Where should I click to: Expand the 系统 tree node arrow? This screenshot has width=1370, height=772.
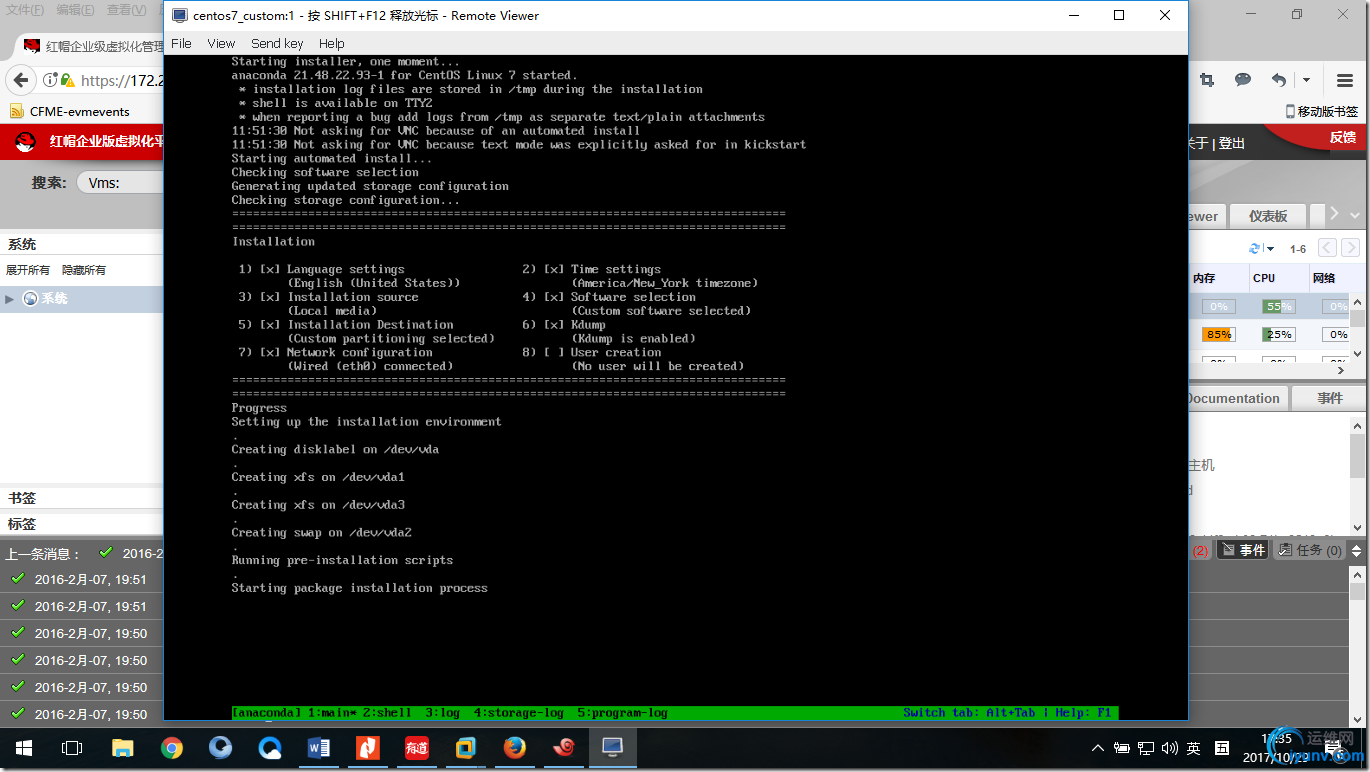pos(10,298)
